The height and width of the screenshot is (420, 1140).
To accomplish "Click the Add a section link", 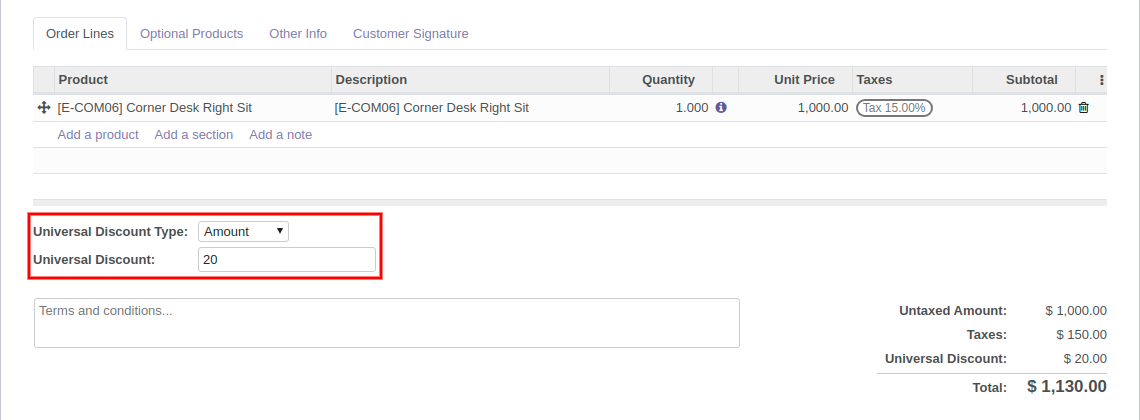I will [194, 135].
